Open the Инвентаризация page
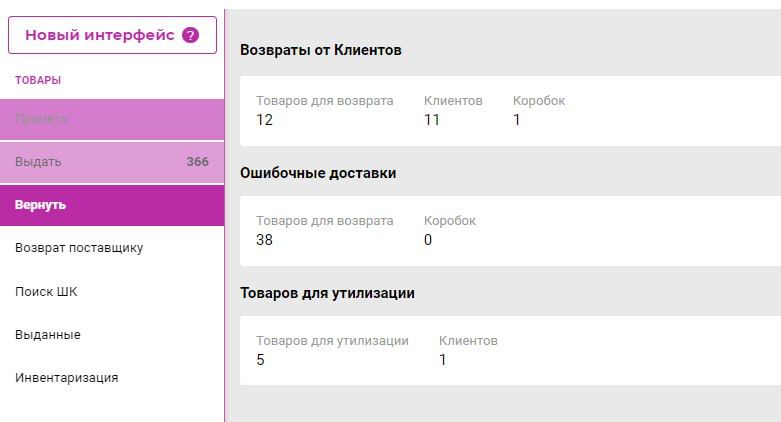 67,378
